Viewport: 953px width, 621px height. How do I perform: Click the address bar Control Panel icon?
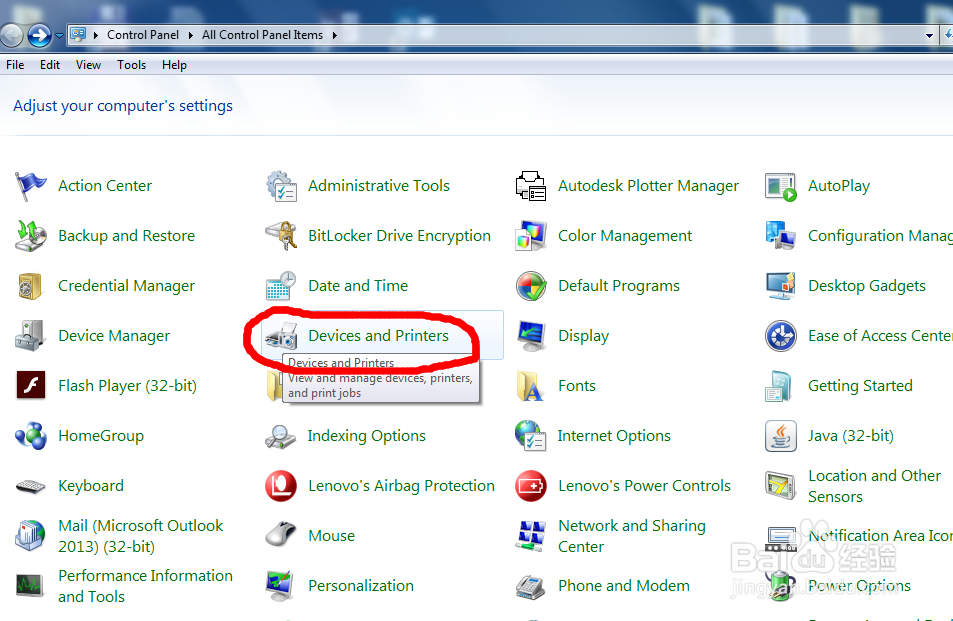(78, 35)
